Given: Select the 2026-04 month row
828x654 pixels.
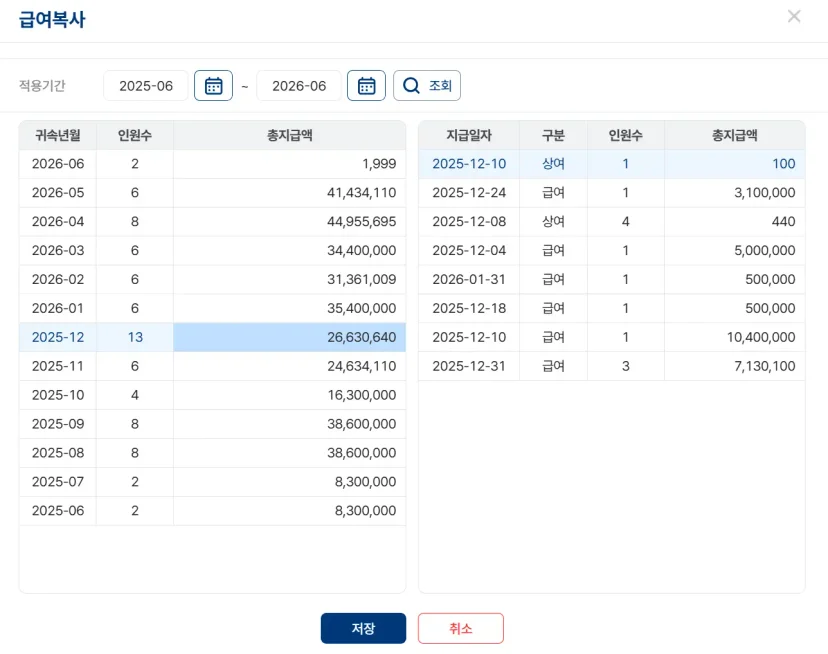Looking at the screenshot, I should tap(212, 221).
